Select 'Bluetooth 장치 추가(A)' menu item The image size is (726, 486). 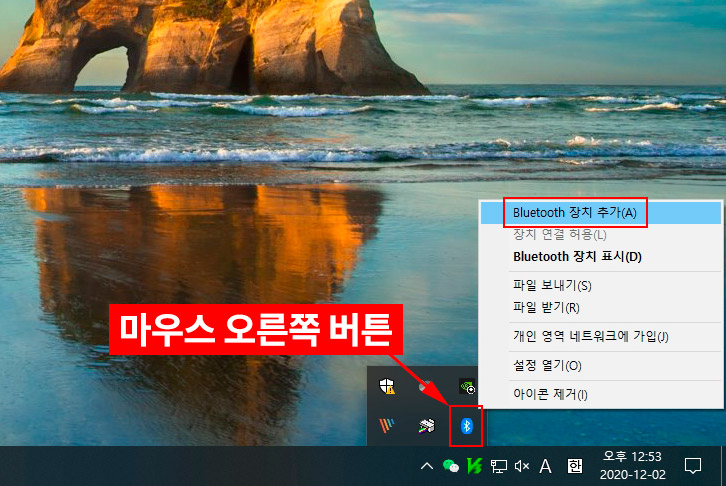click(601, 213)
